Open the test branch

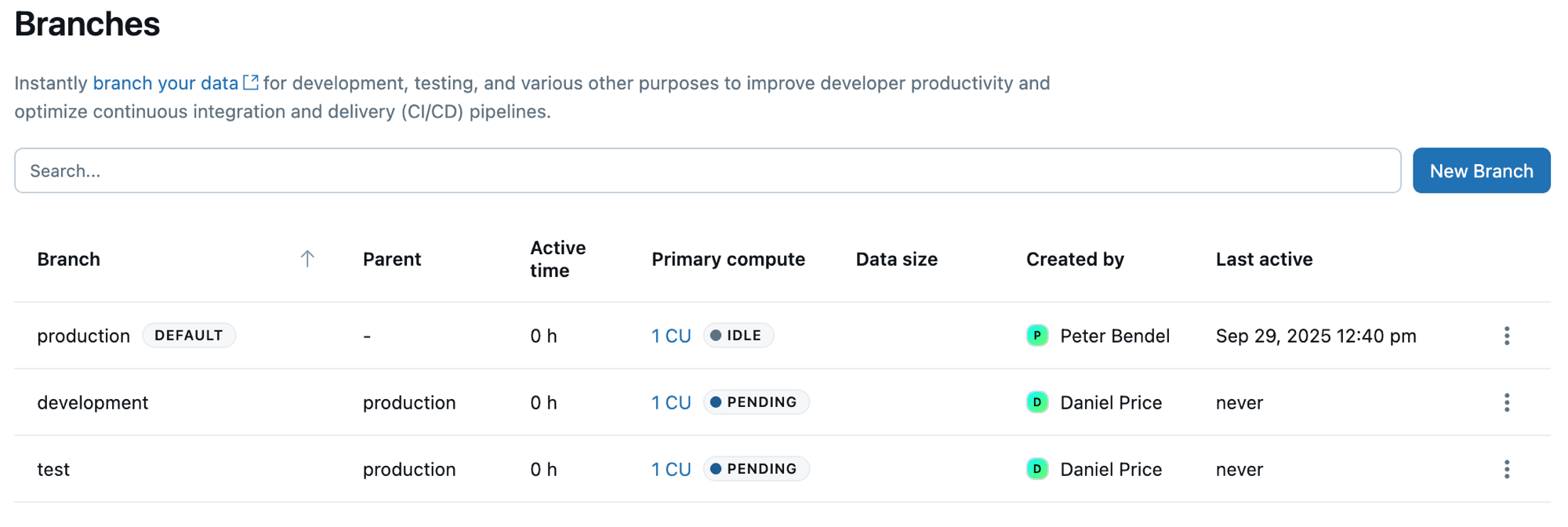point(53,469)
